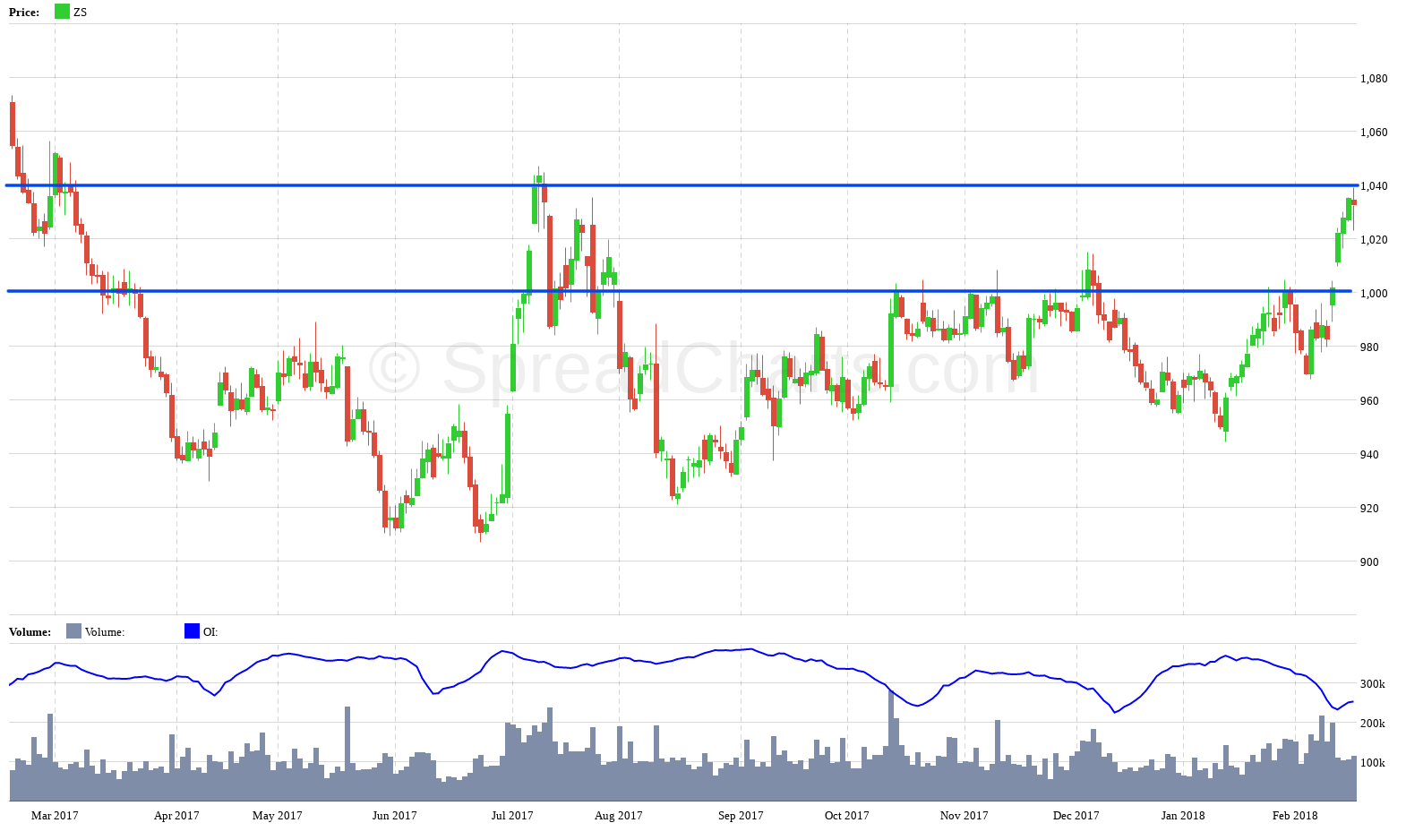This screenshot has height=840, width=1406.
Task: Click the green ZS legend color swatch
Action: (x=62, y=12)
